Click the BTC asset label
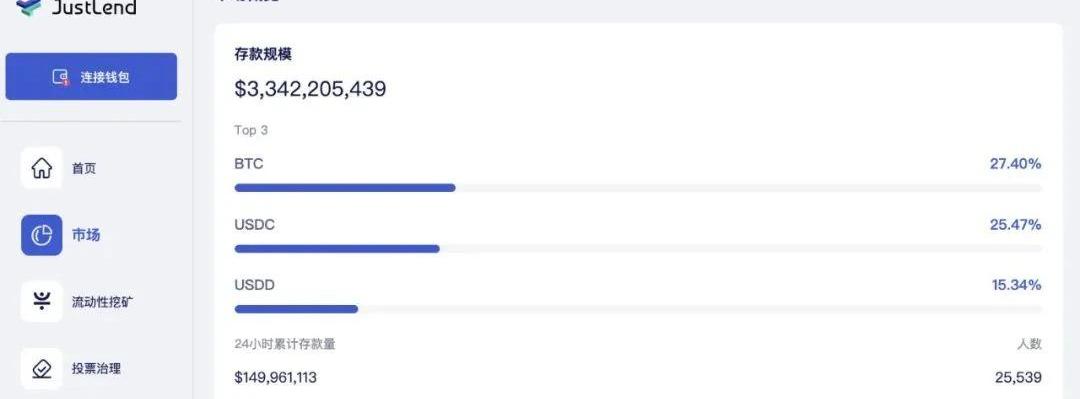This screenshot has height=399, width=1080. (249, 165)
